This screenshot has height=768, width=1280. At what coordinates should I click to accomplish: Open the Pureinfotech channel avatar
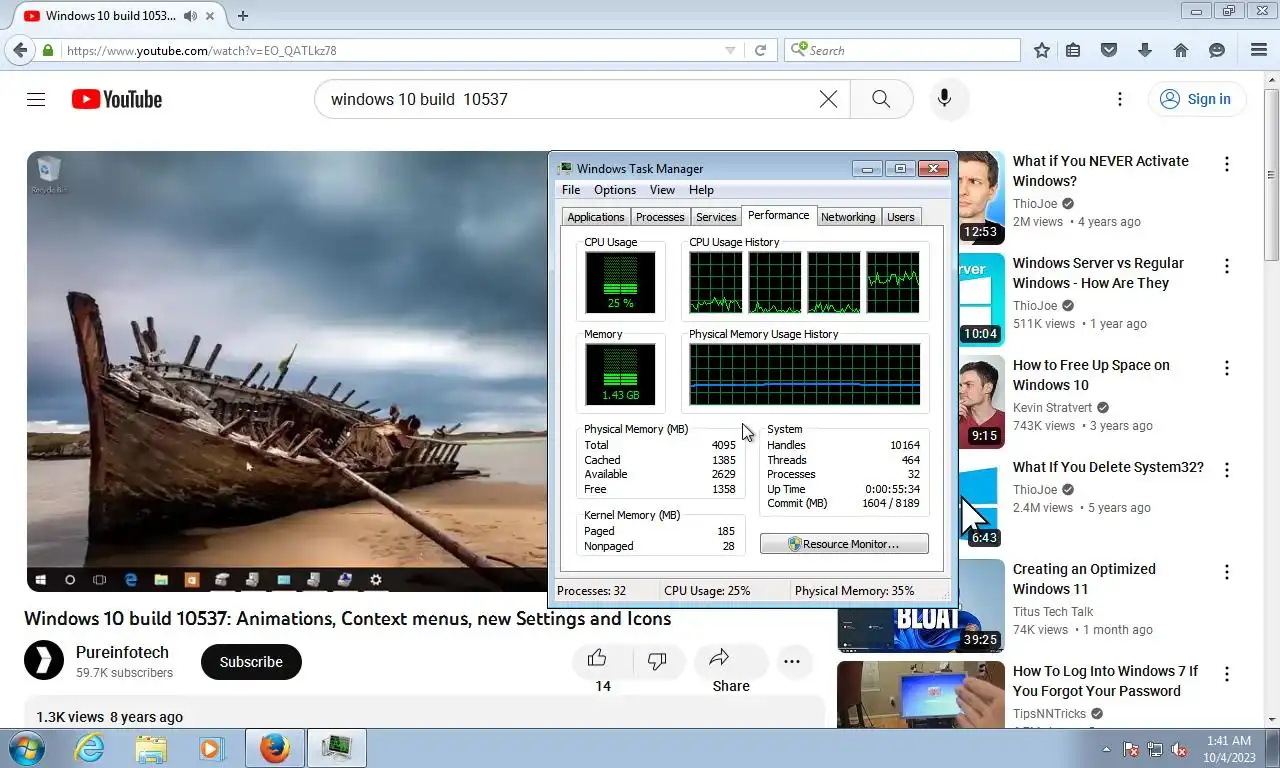coord(44,661)
